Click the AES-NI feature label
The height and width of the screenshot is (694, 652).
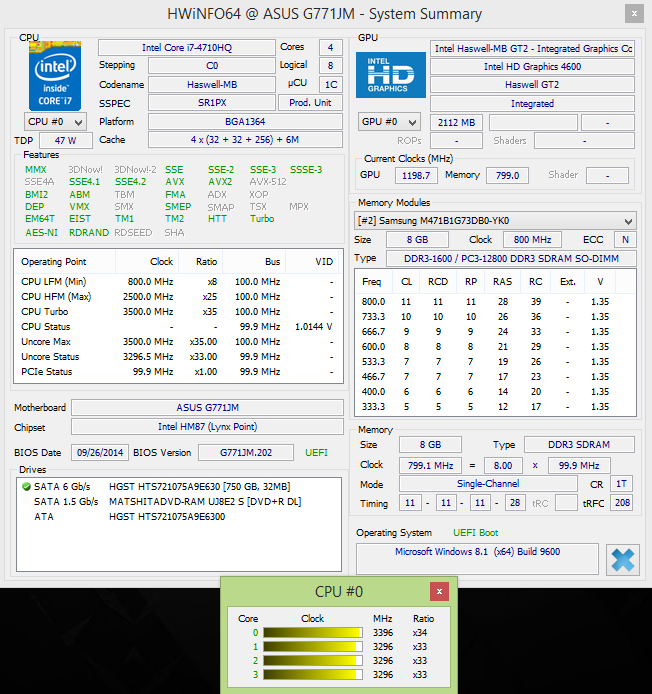[x=41, y=232]
